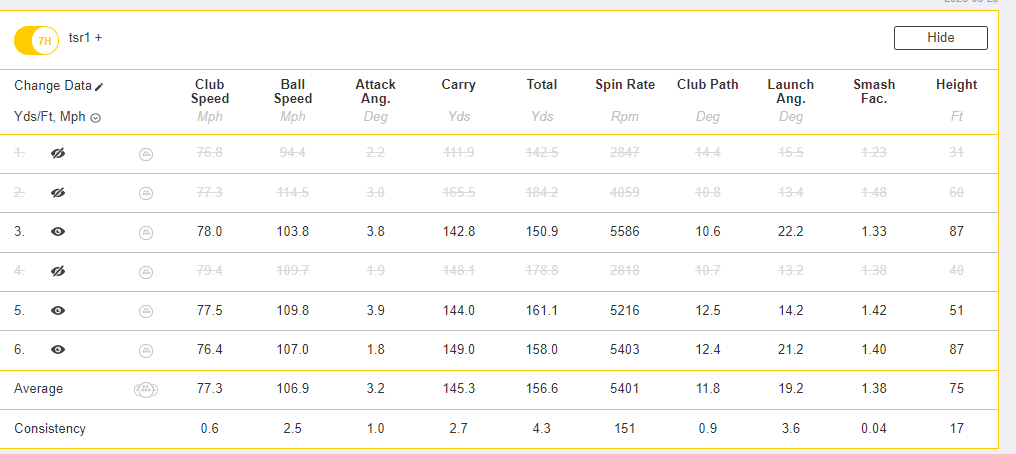Click shot 4 dispersion circle icon
This screenshot has height=454, width=1016.
[x=146, y=272]
